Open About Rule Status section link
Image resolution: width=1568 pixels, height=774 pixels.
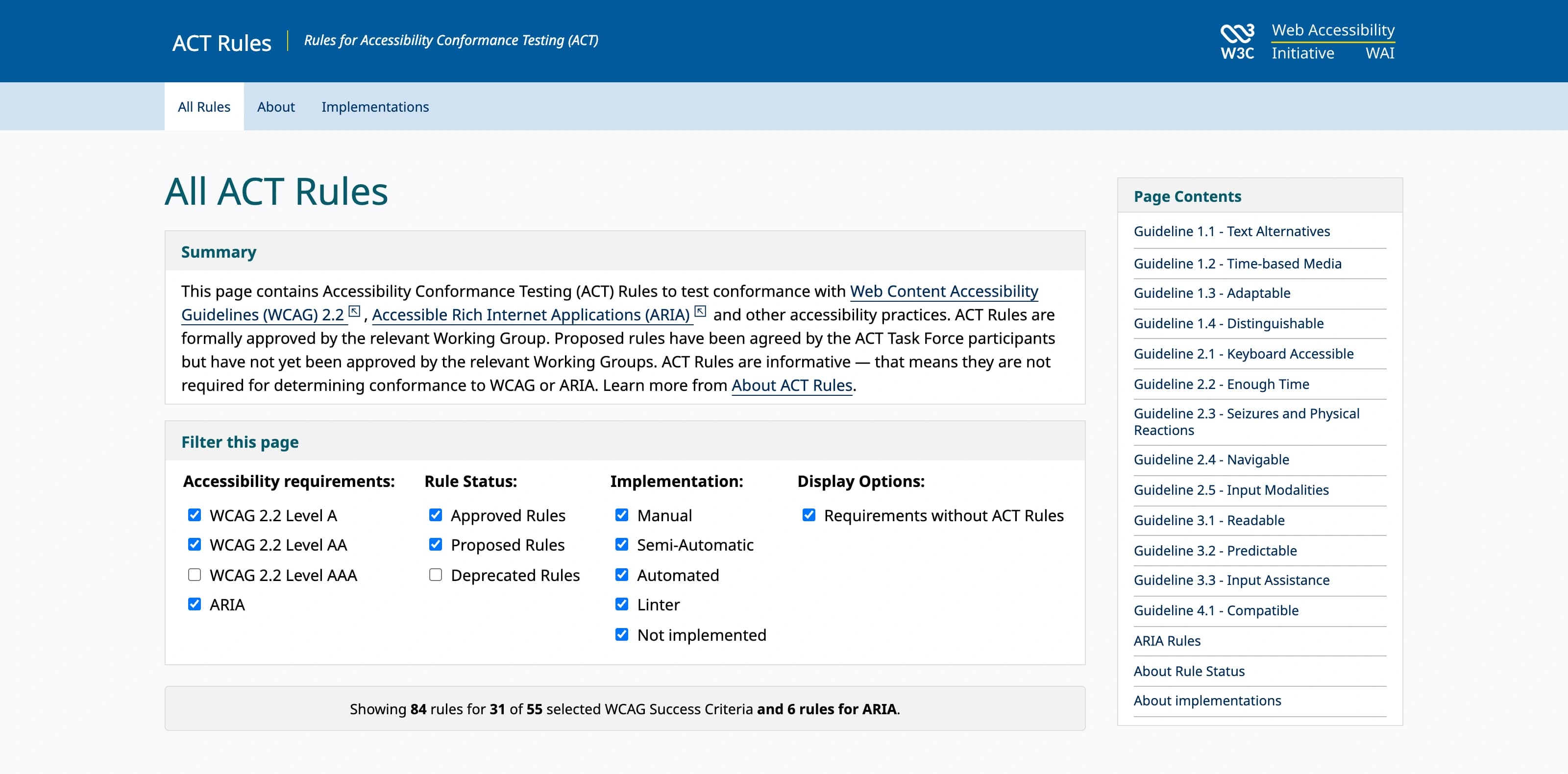(x=1189, y=671)
